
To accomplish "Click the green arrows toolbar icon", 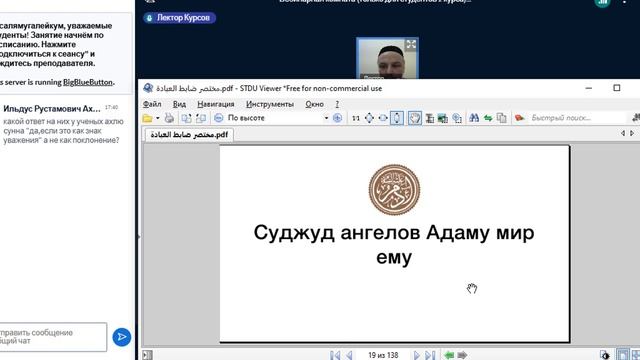I will click(488, 118).
